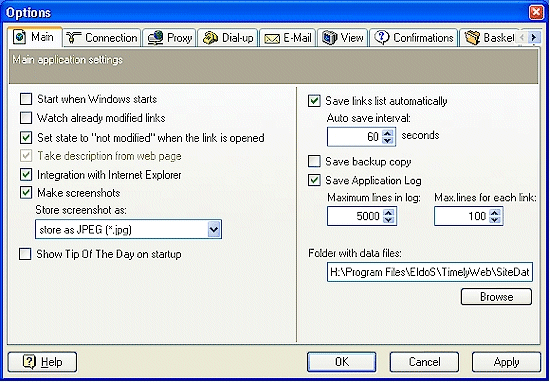The width and height of the screenshot is (550, 382).
Task: Browse for data files folder
Action: 496,297
